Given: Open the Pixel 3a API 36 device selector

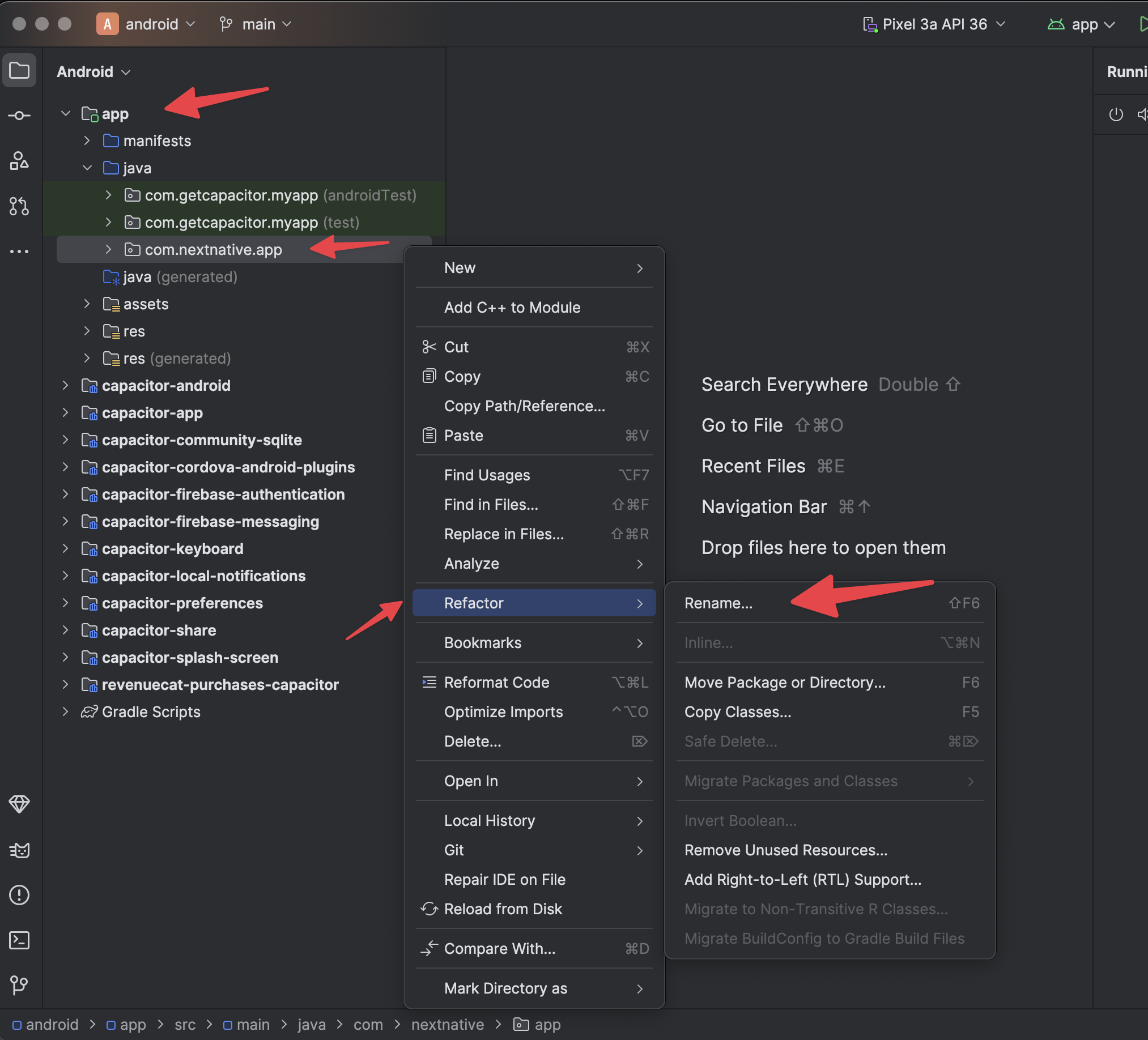Looking at the screenshot, I should click(x=934, y=24).
